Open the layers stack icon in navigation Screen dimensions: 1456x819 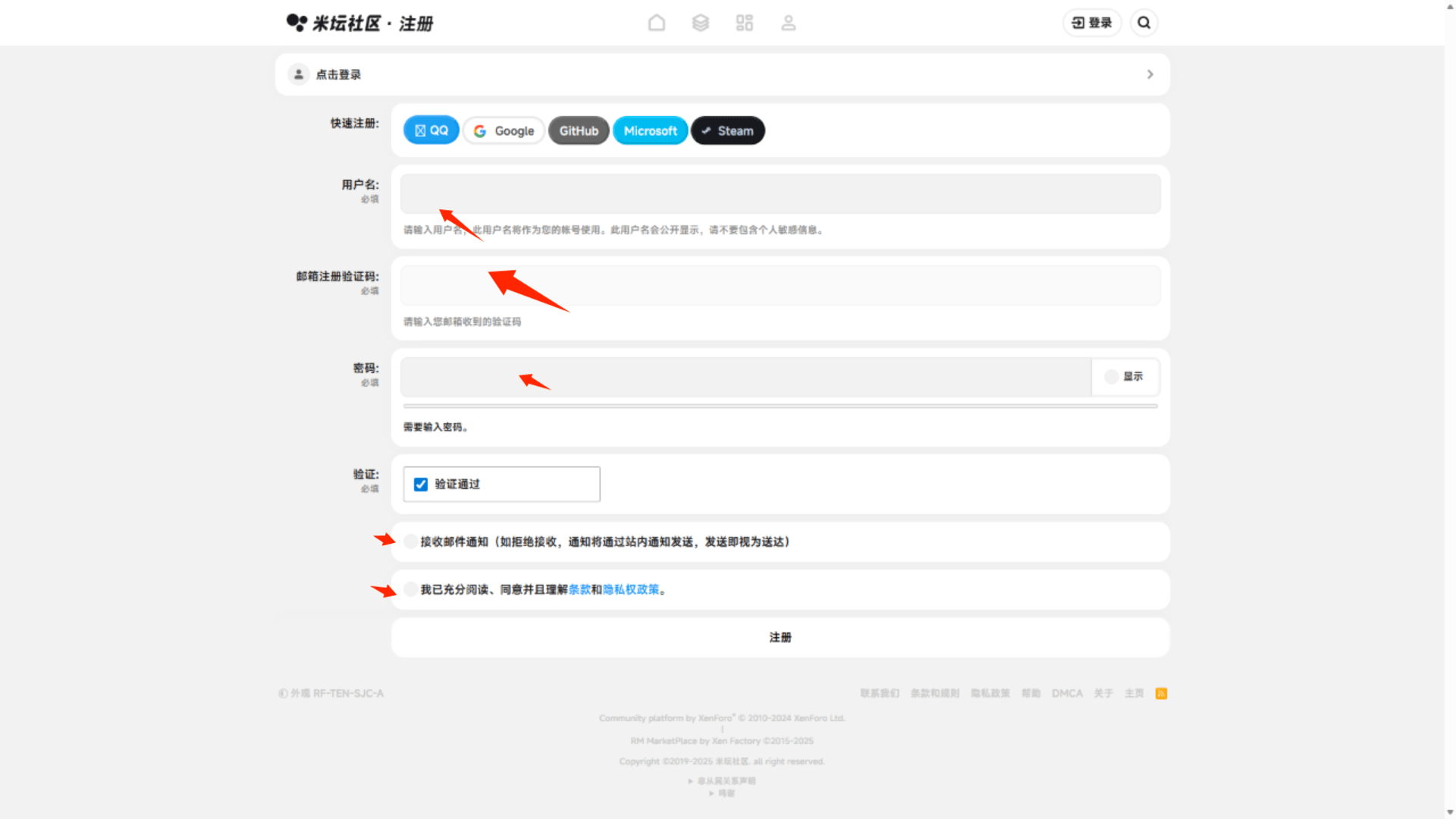coord(701,23)
